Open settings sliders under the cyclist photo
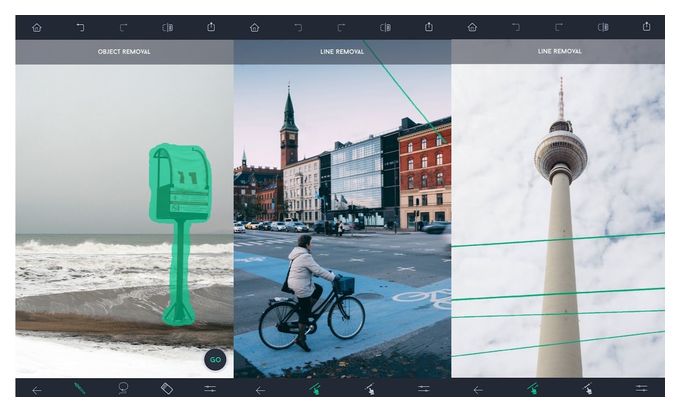The height and width of the screenshot is (412, 680). [424, 389]
